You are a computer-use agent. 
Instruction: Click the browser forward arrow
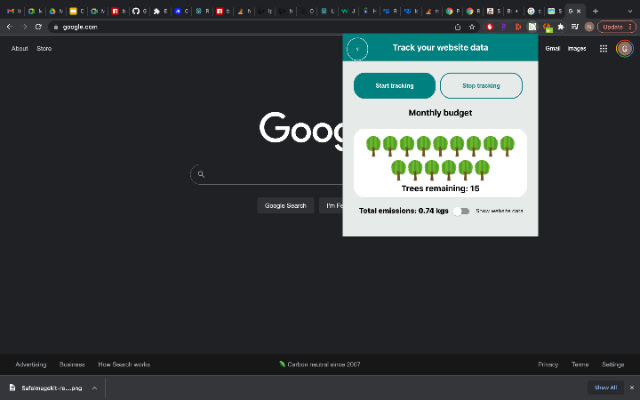tap(24, 27)
